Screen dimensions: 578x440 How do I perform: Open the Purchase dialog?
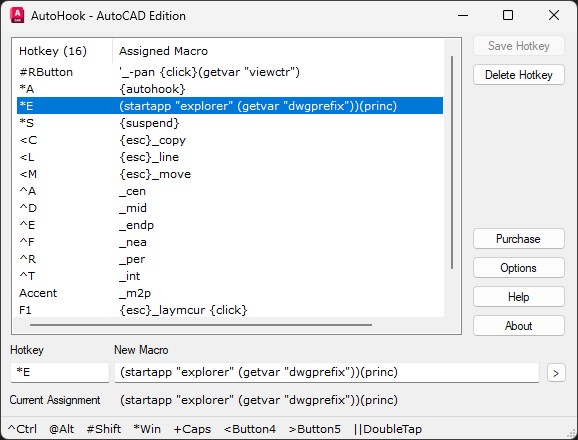tap(519, 239)
